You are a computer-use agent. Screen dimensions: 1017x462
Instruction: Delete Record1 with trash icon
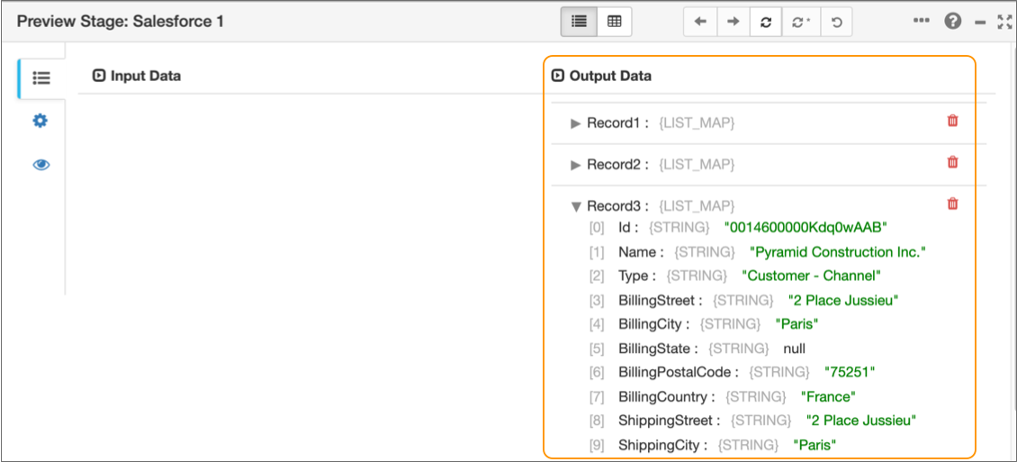[x=952, y=121]
